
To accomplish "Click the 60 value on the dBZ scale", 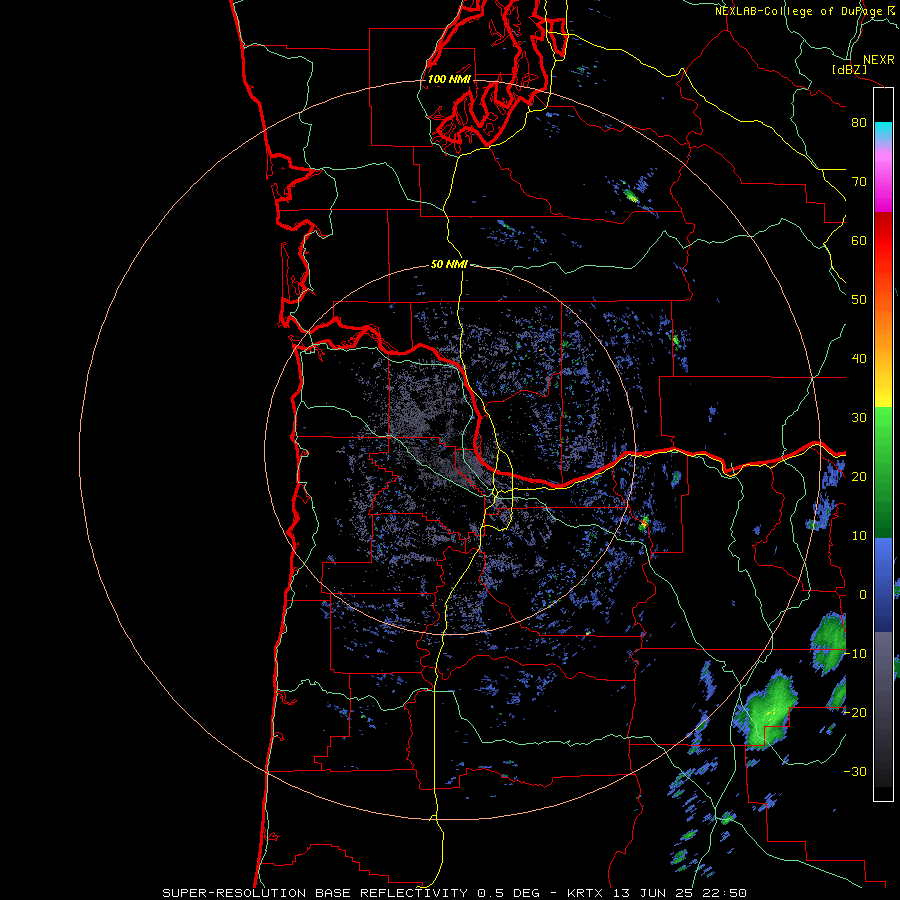I will 859,241.
